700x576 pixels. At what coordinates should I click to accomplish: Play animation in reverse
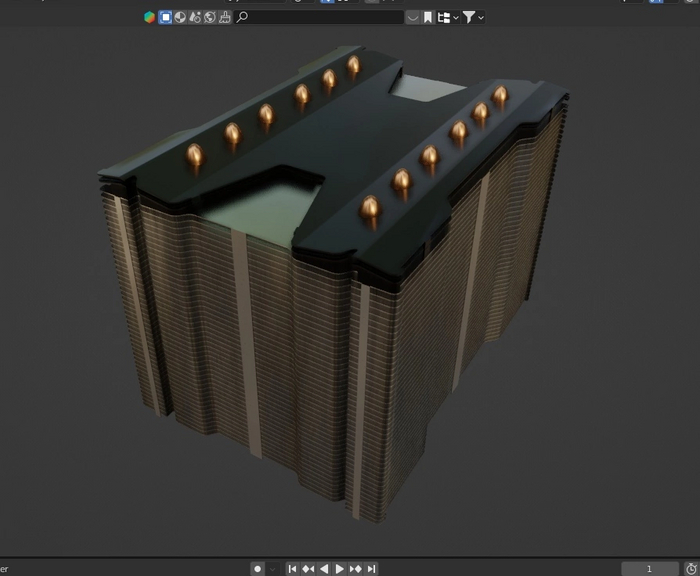[x=324, y=568]
